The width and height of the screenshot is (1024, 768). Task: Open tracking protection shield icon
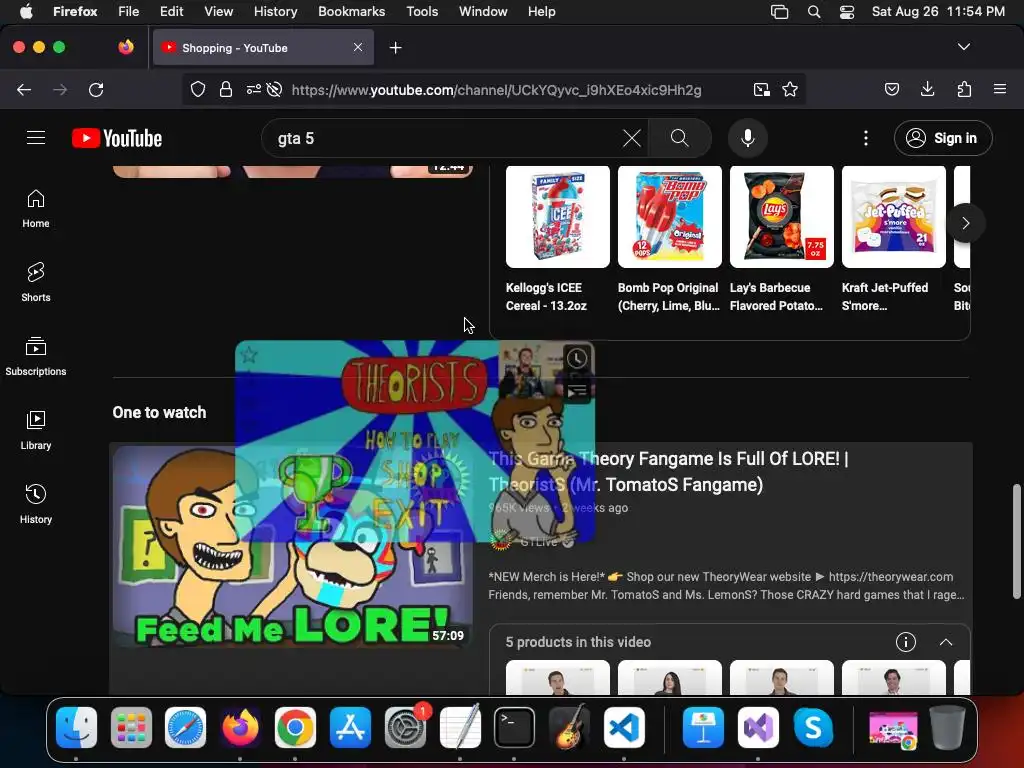coord(198,89)
